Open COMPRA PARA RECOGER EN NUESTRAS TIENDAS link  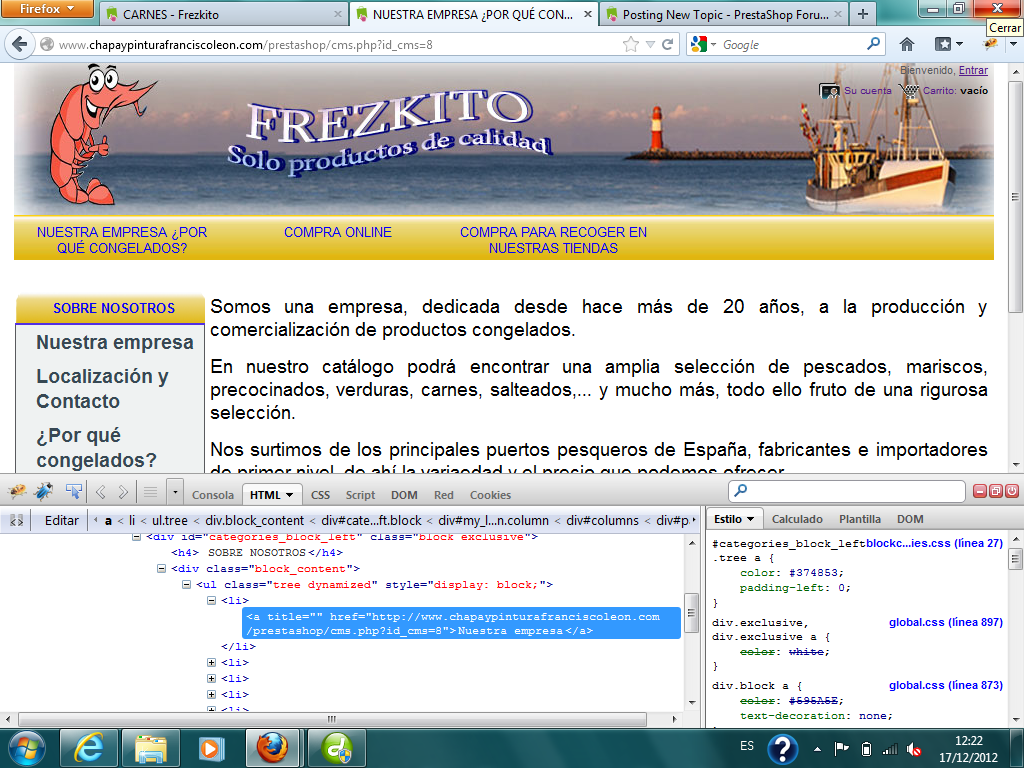coord(553,240)
